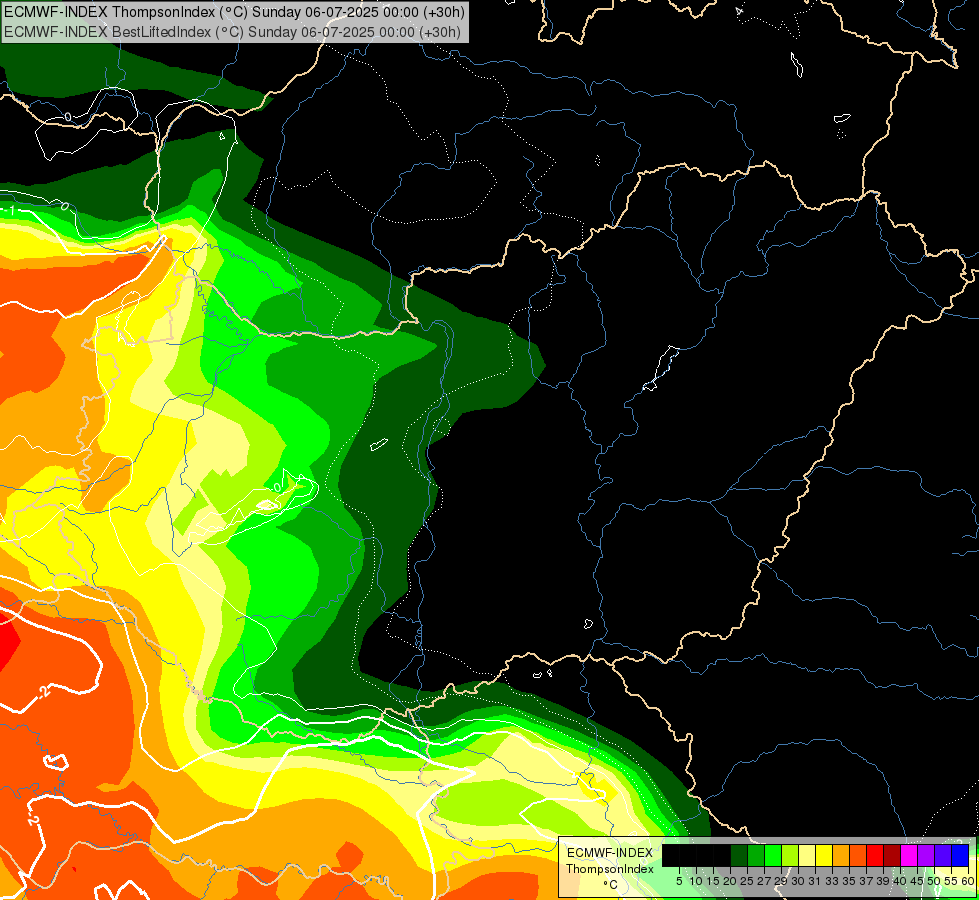Pick the blue 55-60 legend swatch
This screenshot has width=979, height=900.
point(960,855)
